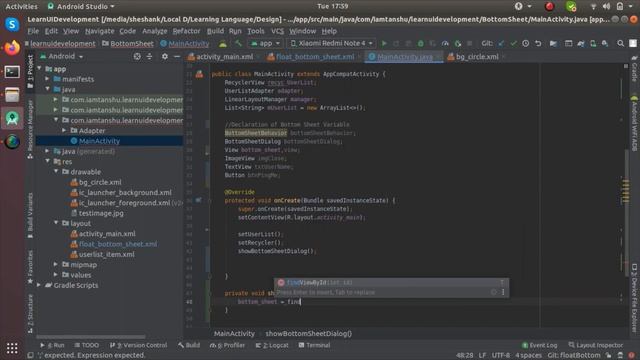
Task: Toggle the Android WiFi ADB side panel
Action: pyautogui.click(x=634, y=124)
